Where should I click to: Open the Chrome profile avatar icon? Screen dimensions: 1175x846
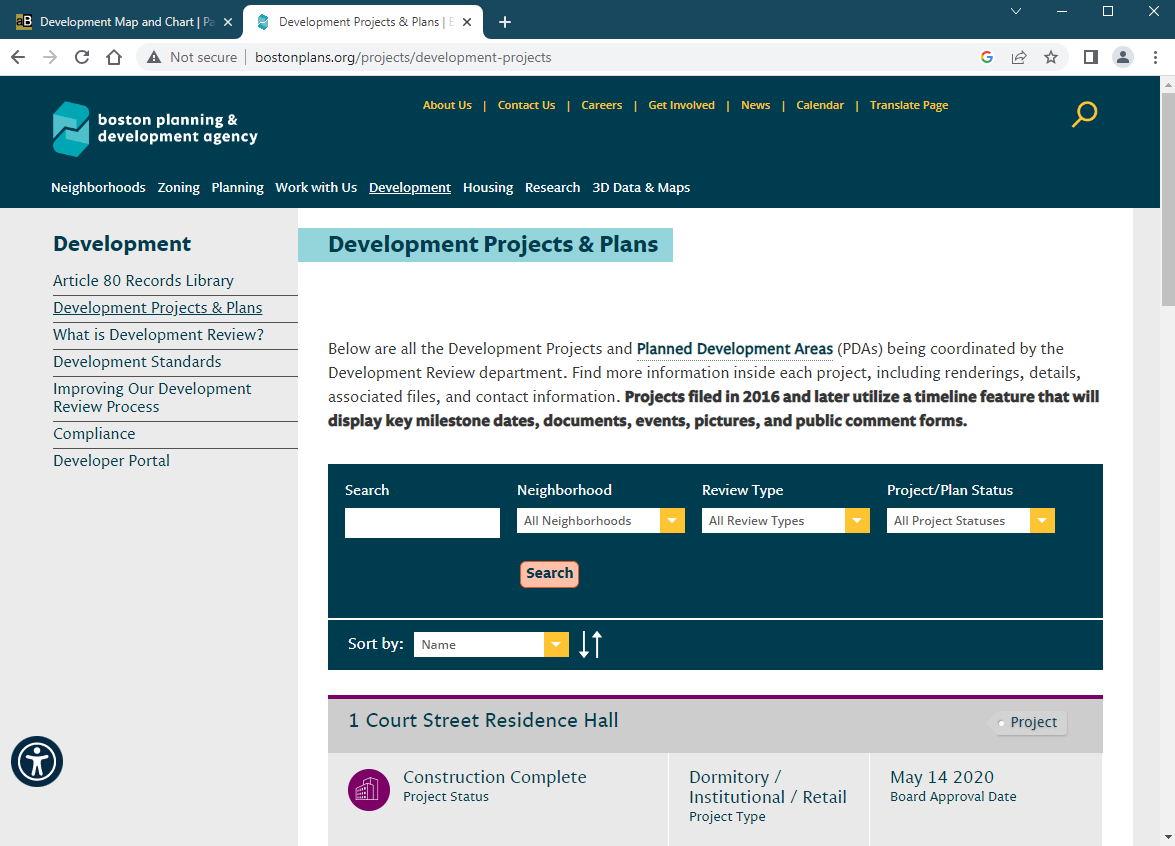coord(1123,57)
